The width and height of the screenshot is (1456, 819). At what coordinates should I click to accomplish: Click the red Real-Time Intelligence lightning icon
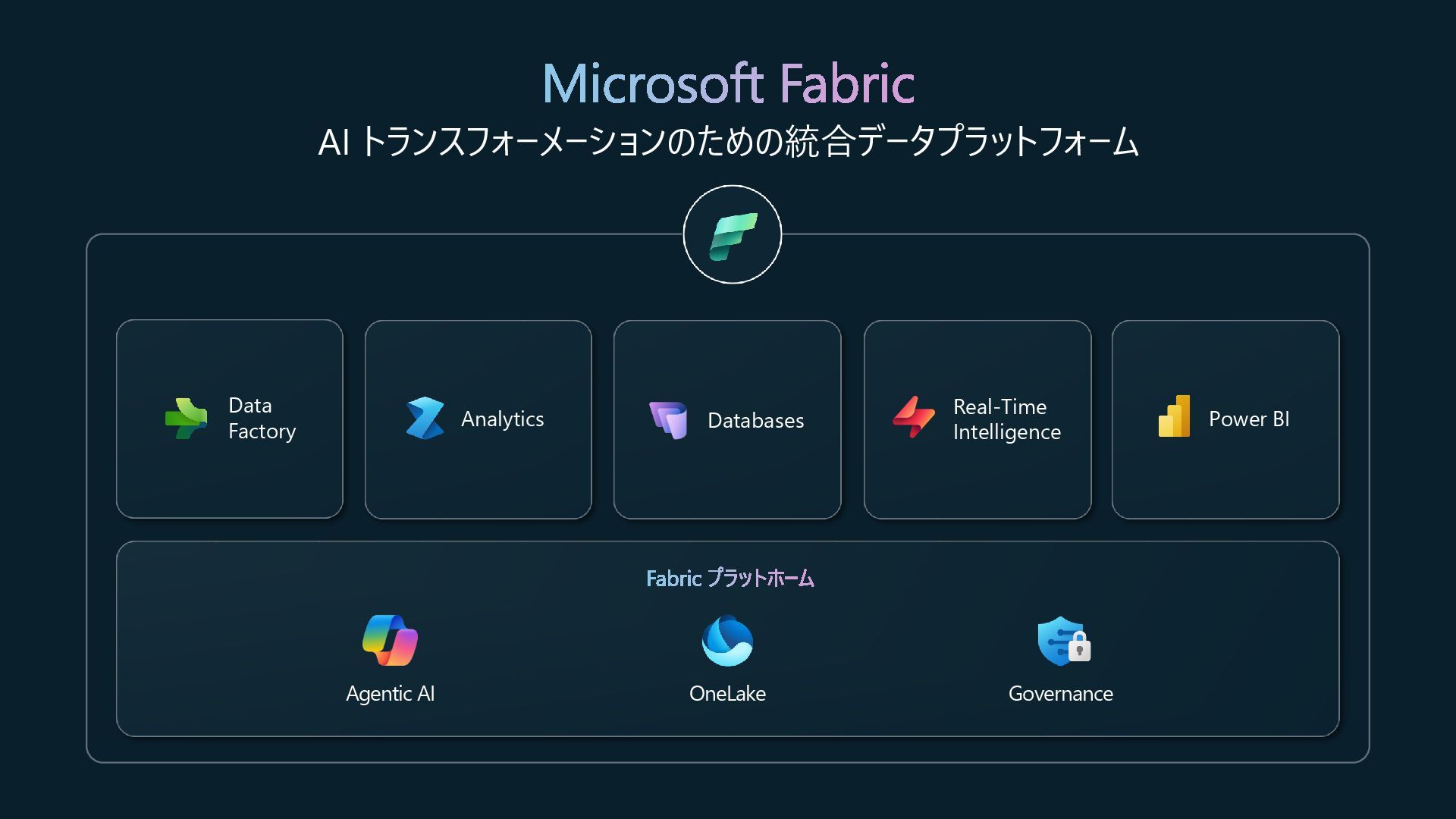point(914,417)
